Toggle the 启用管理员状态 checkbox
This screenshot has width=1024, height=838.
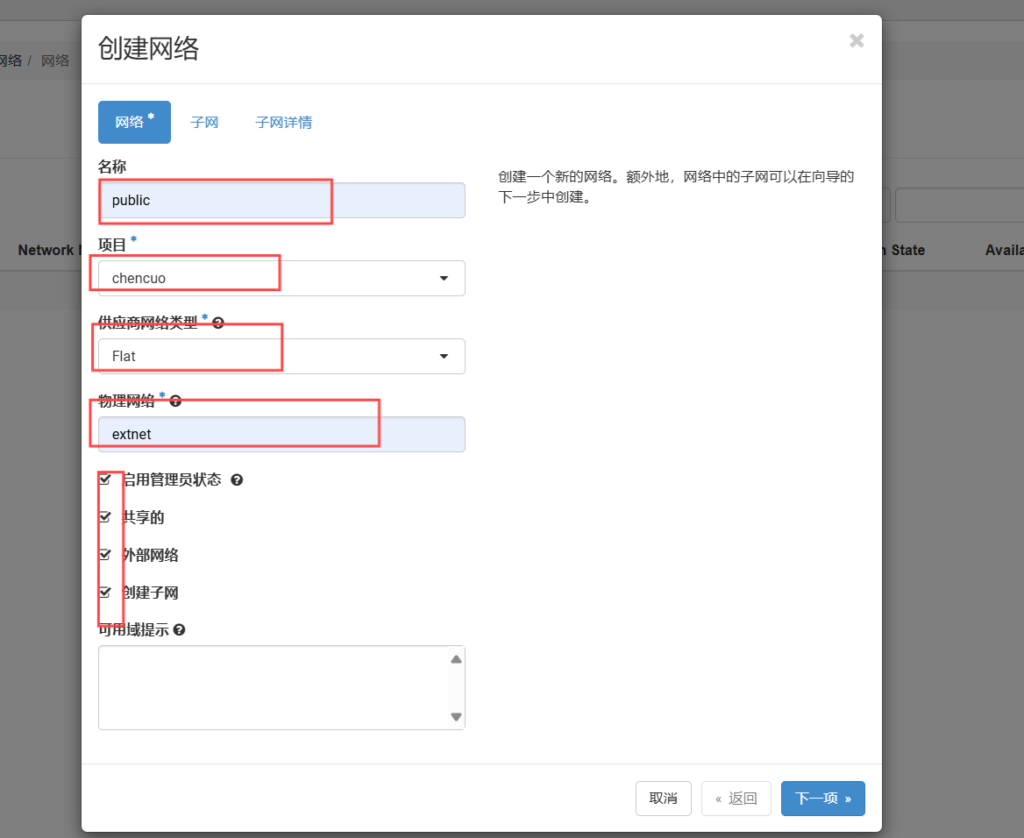105,480
